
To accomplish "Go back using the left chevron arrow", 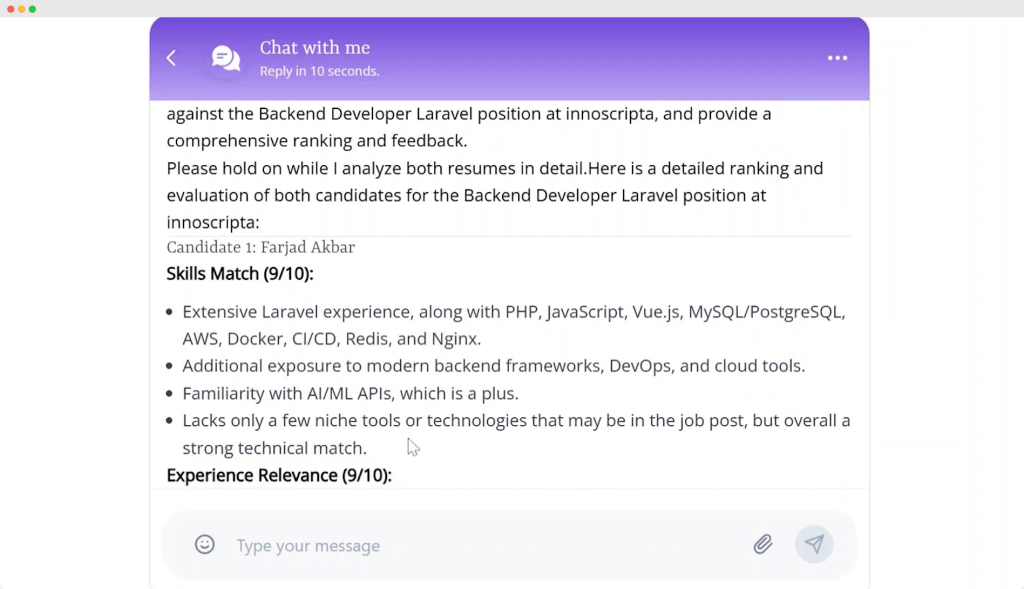I will (171, 58).
